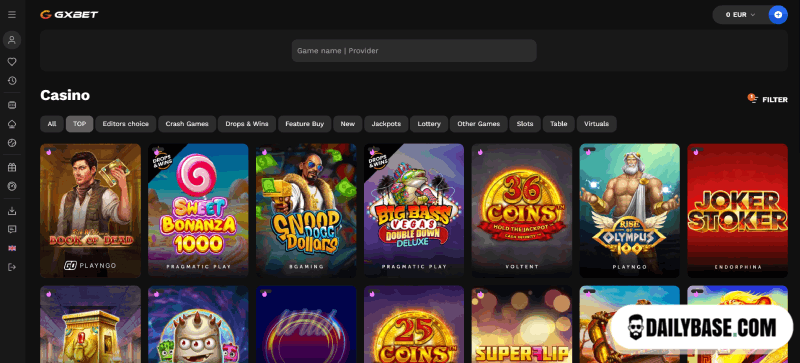Open the spiky monster game thumbnail
The width and height of the screenshot is (800, 363).
pyautogui.click(x=198, y=324)
